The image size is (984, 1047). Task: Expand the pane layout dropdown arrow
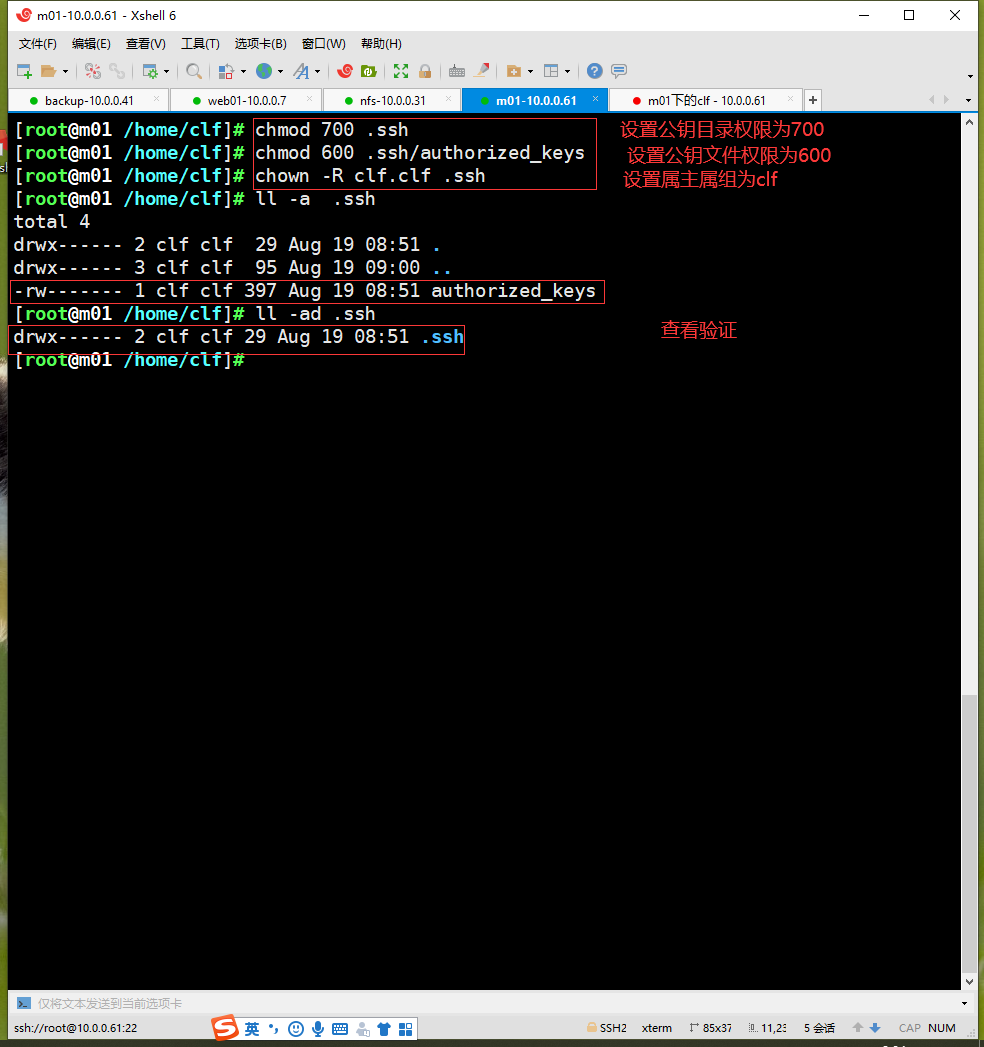tap(567, 71)
